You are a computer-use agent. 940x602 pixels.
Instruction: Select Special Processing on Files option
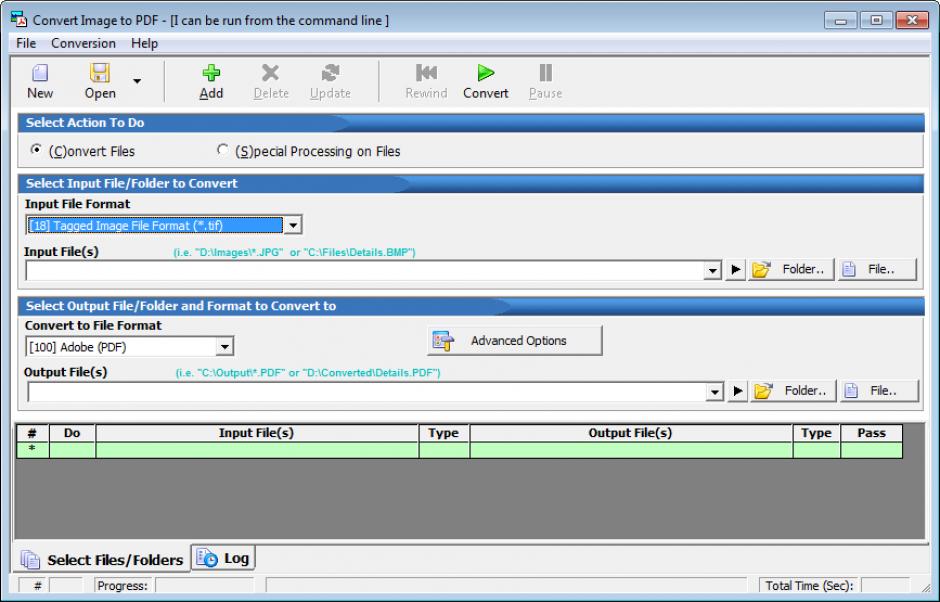222,151
